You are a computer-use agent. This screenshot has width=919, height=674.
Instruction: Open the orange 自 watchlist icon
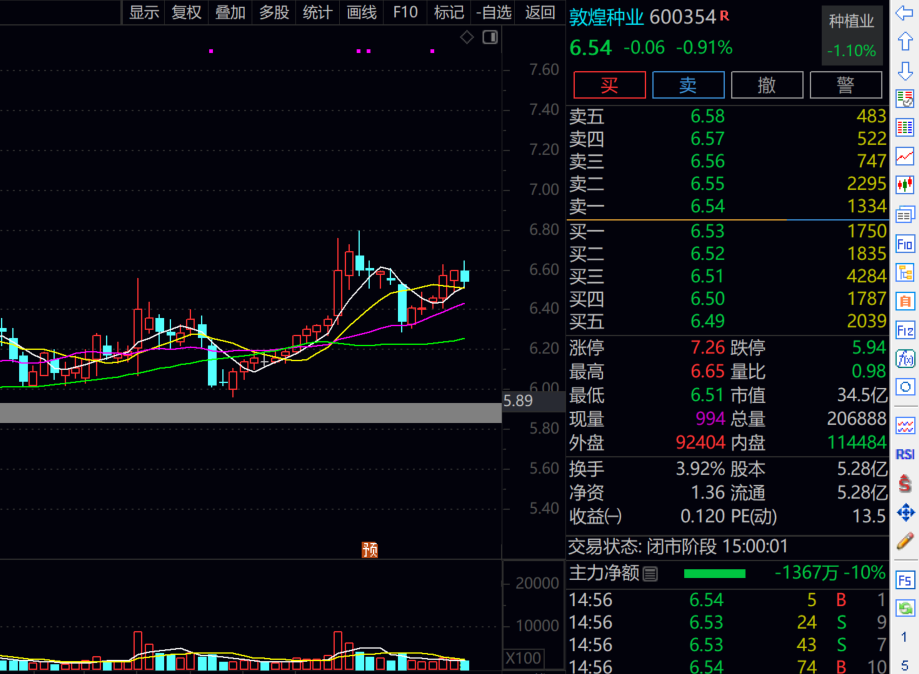(904, 301)
